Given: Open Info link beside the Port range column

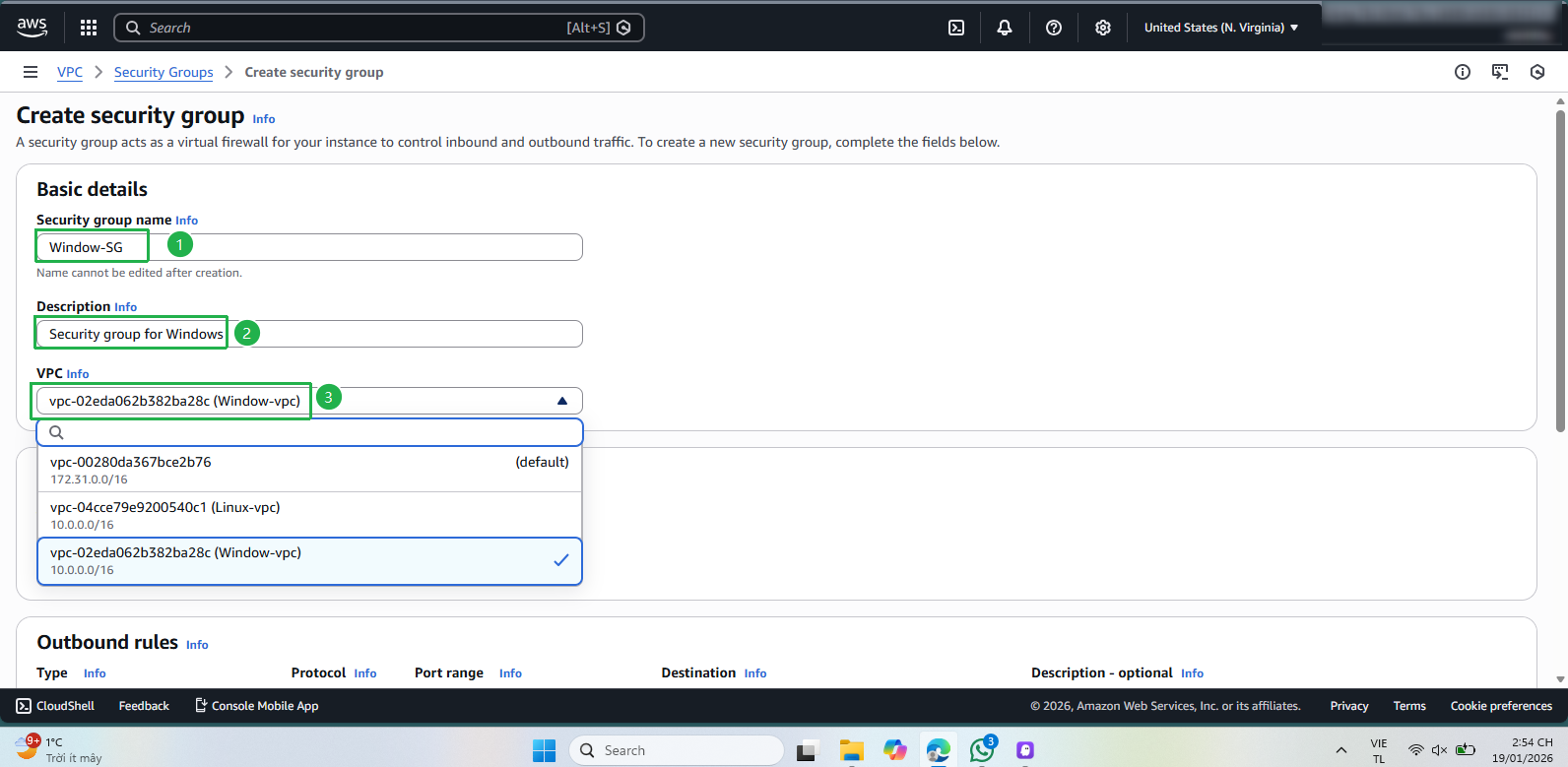Looking at the screenshot, I should tap(510, 673).
